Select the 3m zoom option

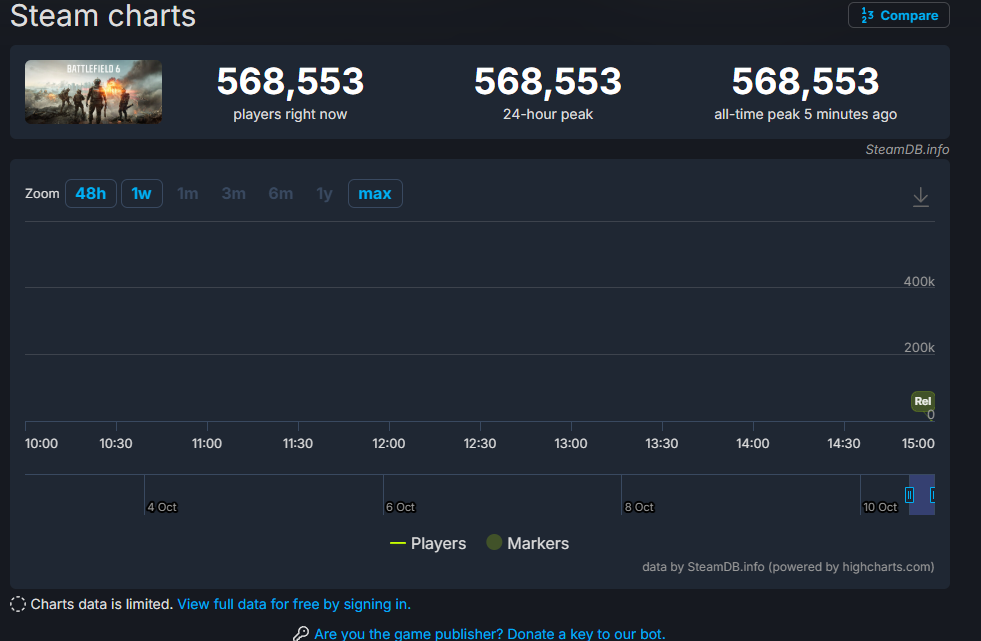click(x=233, y=194)
